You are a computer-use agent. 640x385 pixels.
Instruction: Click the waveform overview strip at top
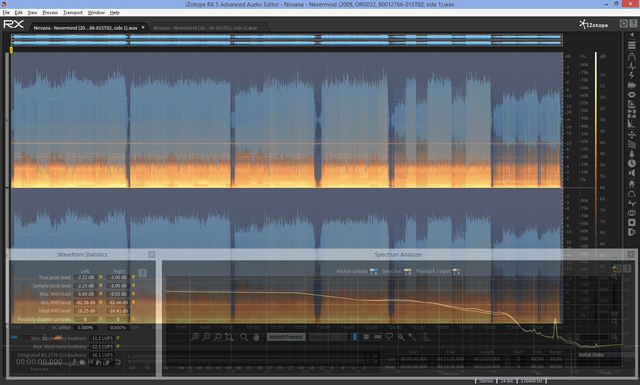287,40
